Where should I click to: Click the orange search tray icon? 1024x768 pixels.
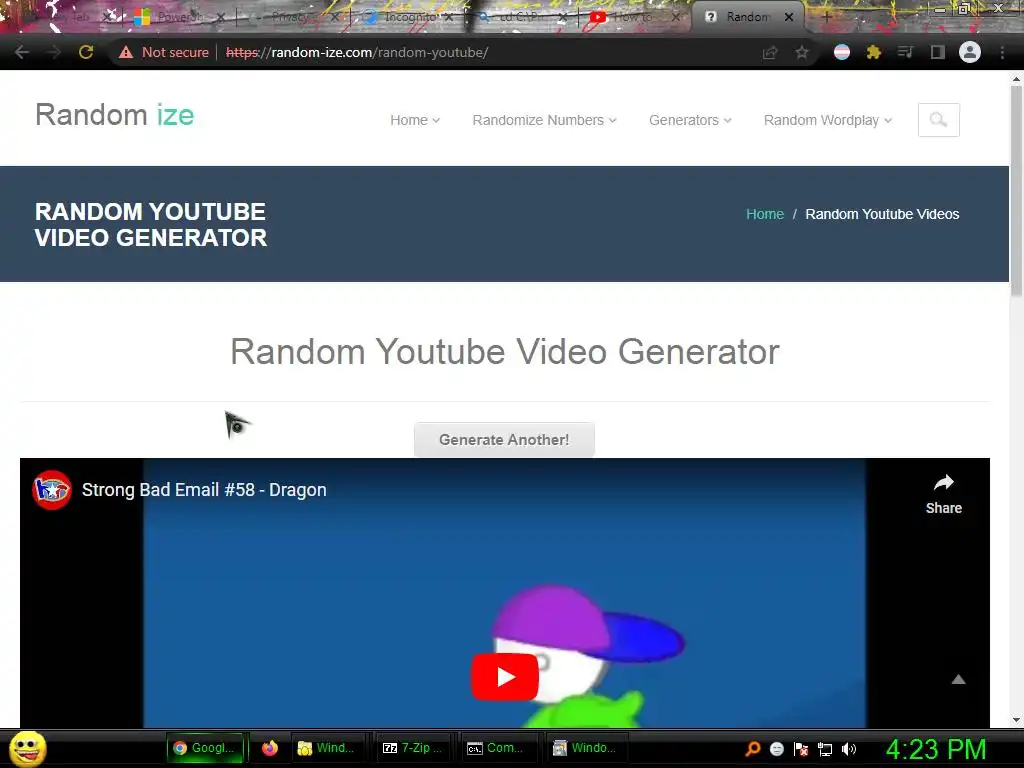point(753,748)
